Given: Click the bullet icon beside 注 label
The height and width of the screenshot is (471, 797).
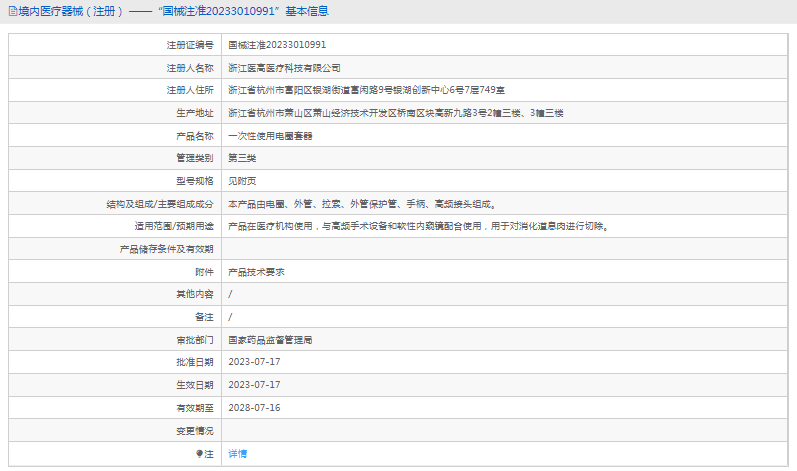Looking at the screenshot, I should pos(199,454).
